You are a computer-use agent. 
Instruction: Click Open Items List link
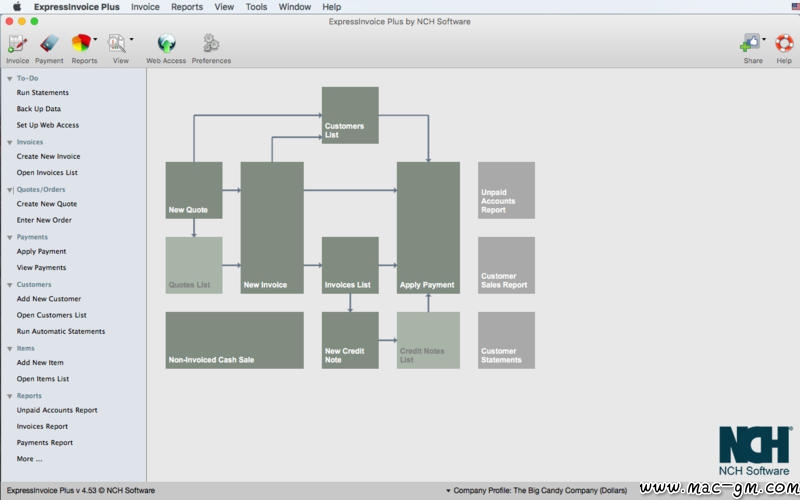click(x=42, y=379)
